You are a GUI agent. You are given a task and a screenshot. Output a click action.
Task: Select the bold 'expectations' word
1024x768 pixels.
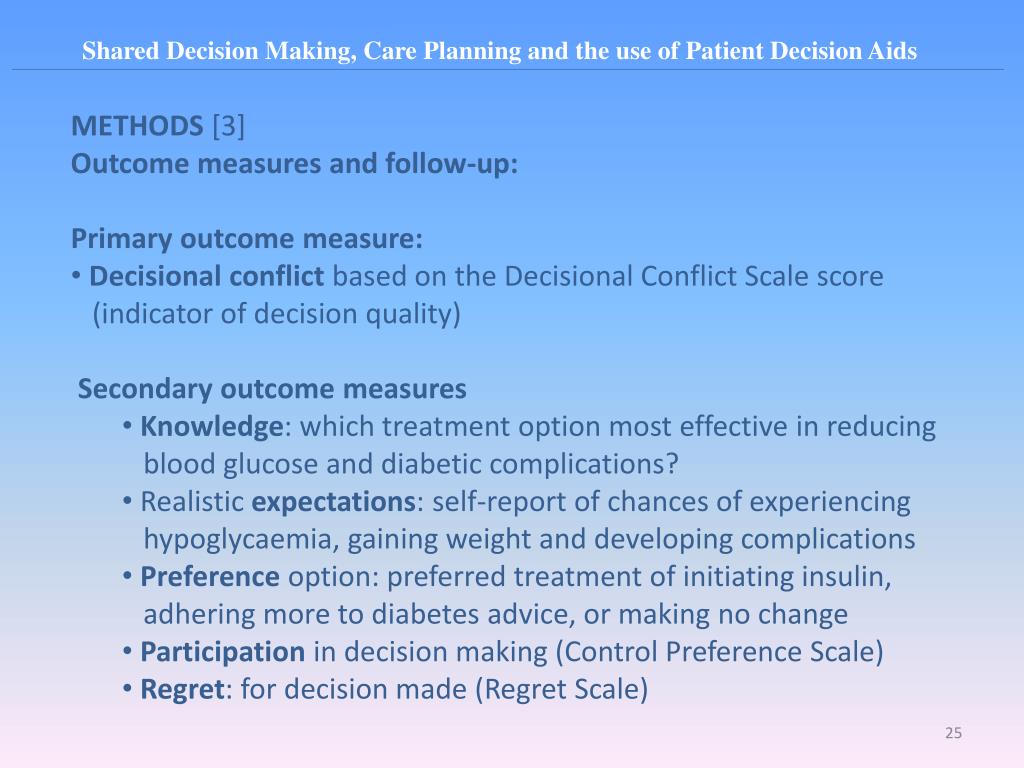tap(334, 502)
